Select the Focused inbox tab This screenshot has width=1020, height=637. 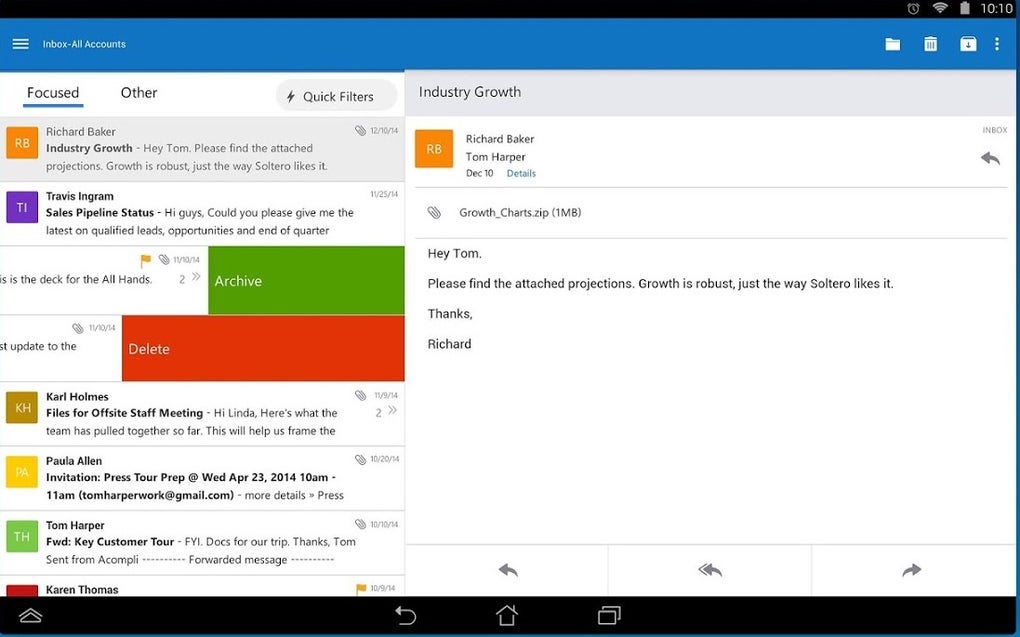[53, 92]
